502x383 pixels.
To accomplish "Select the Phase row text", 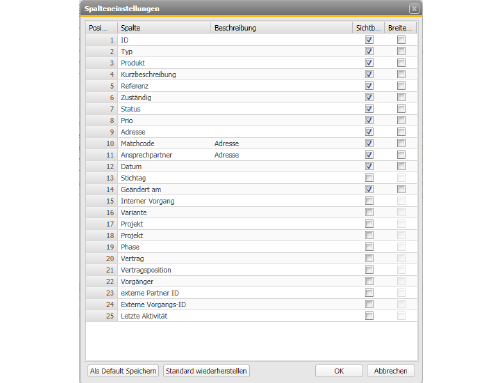I will point(130,247).
